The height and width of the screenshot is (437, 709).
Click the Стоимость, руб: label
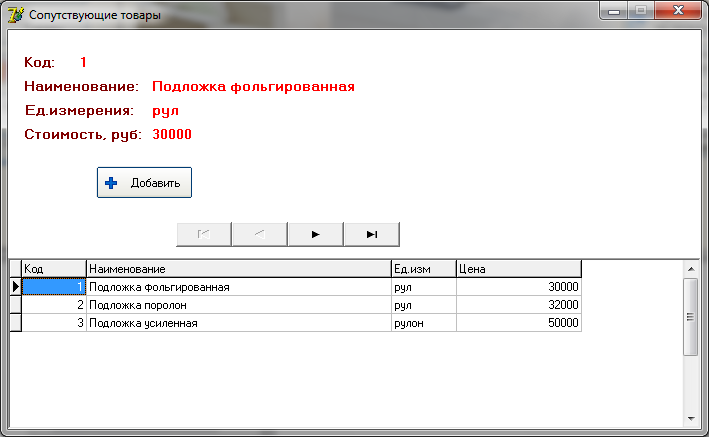pos(83,134)
